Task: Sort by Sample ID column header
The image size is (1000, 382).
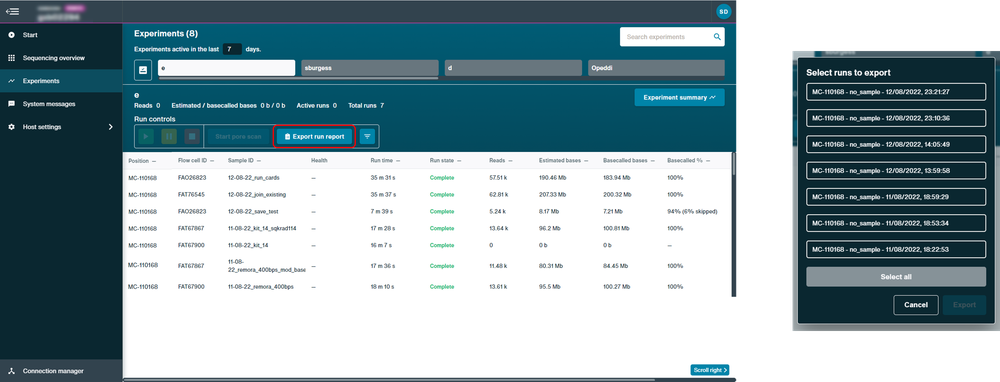Action: pos(244,161)
